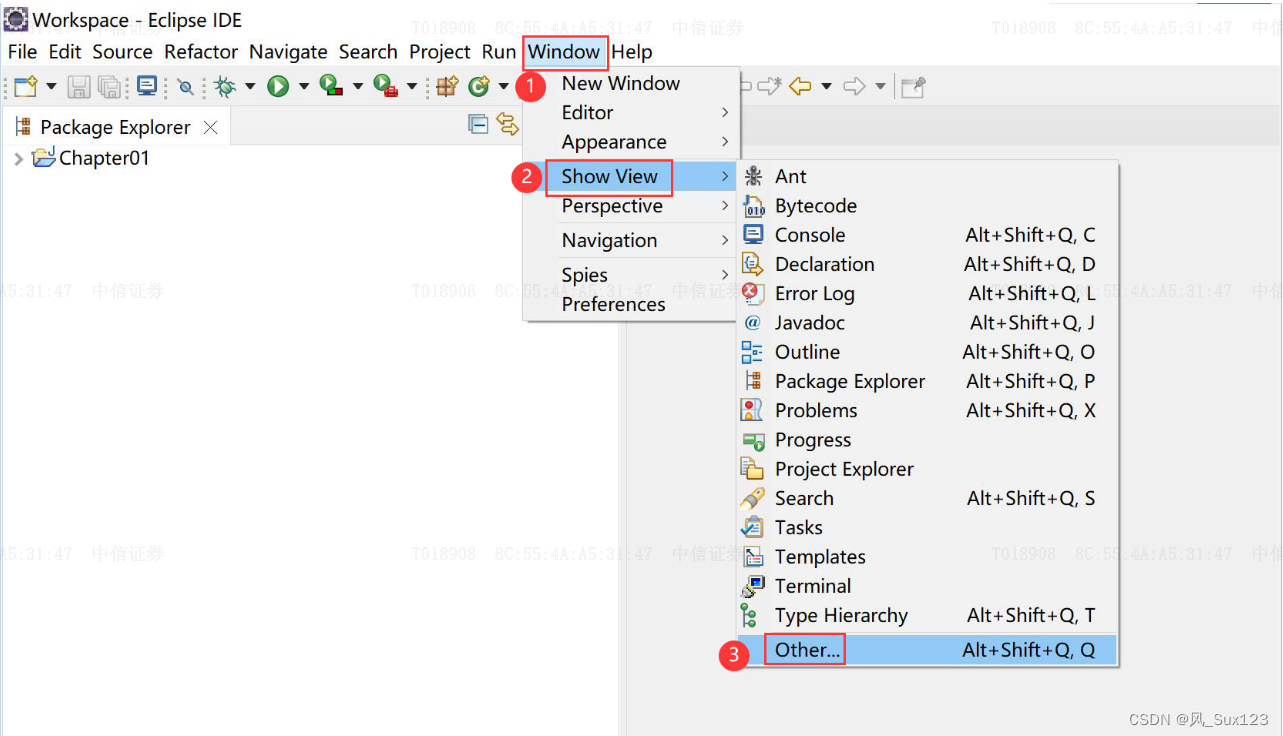The width and height of the screenshot is (1283, 736).
Task: Toggle Skip All Breakpoints in the toolbar
Action: pyautogui.click(x=185, y=87)
